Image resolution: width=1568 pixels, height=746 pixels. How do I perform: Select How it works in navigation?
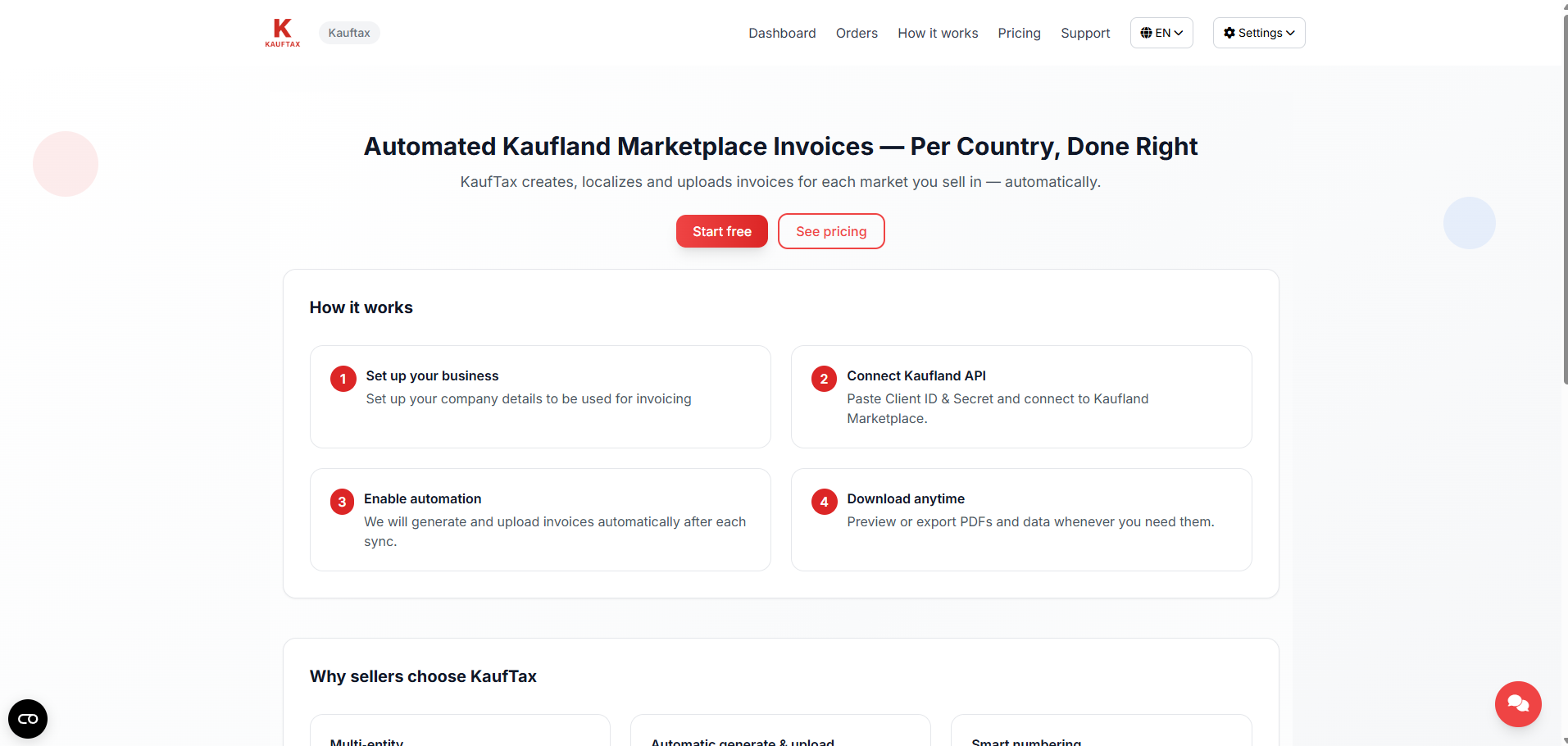click(x=937, y=33)
